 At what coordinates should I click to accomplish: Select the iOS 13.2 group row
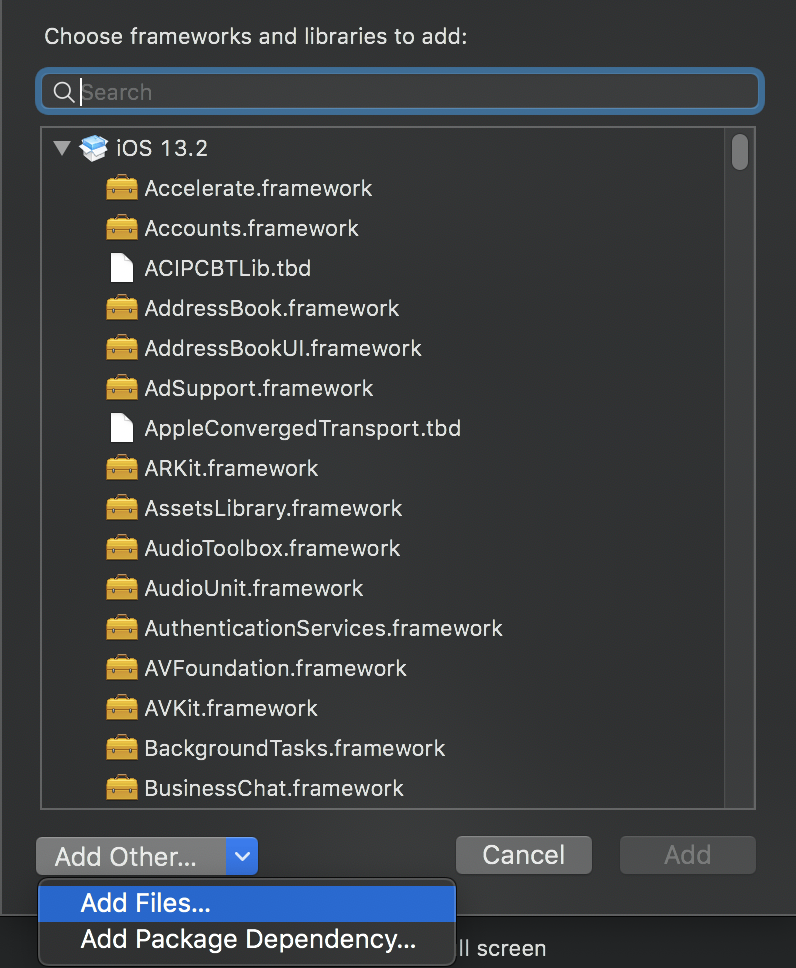[x=383, y=148]
